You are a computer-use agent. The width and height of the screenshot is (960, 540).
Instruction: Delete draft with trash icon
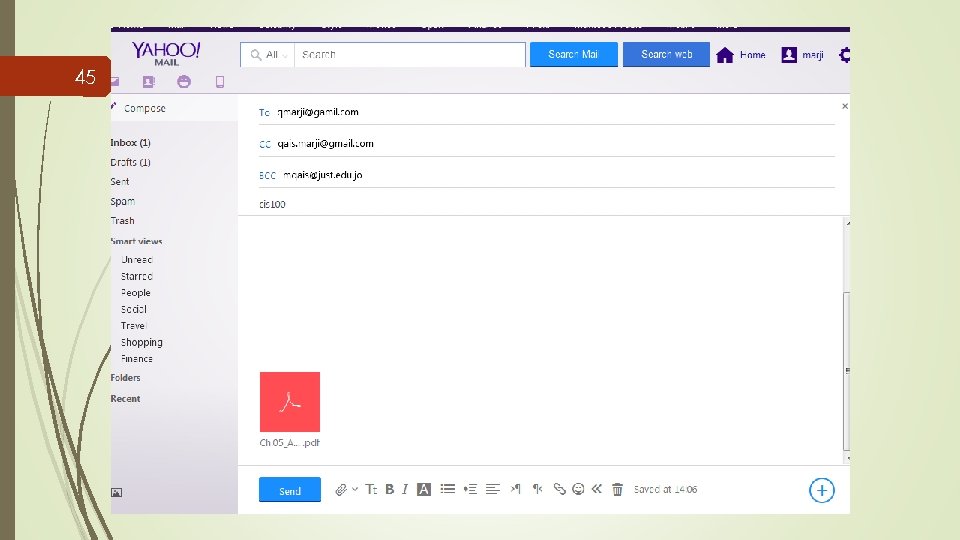(617, 489)
